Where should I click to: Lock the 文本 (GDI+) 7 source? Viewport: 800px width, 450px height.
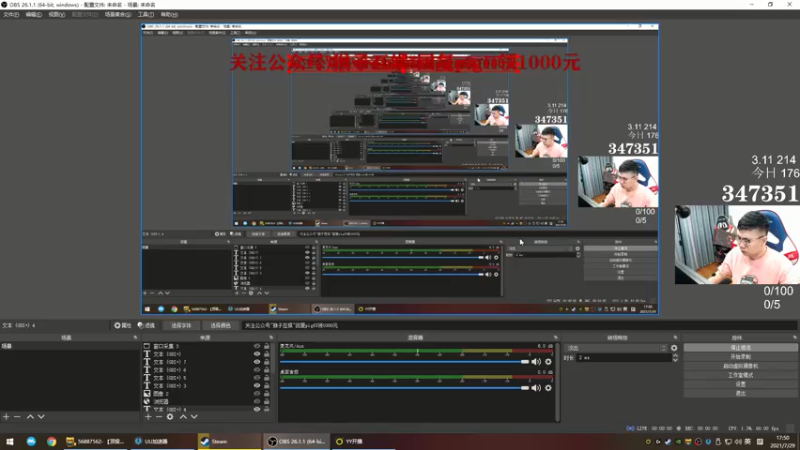click(266, 362)
